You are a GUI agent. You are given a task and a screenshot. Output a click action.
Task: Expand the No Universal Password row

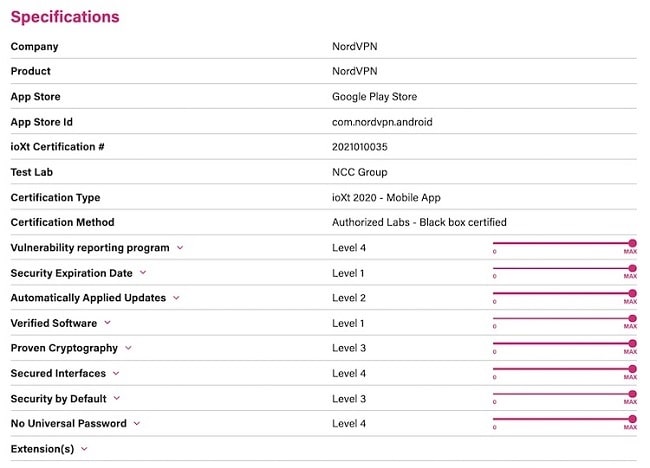[x=137, y=424]
